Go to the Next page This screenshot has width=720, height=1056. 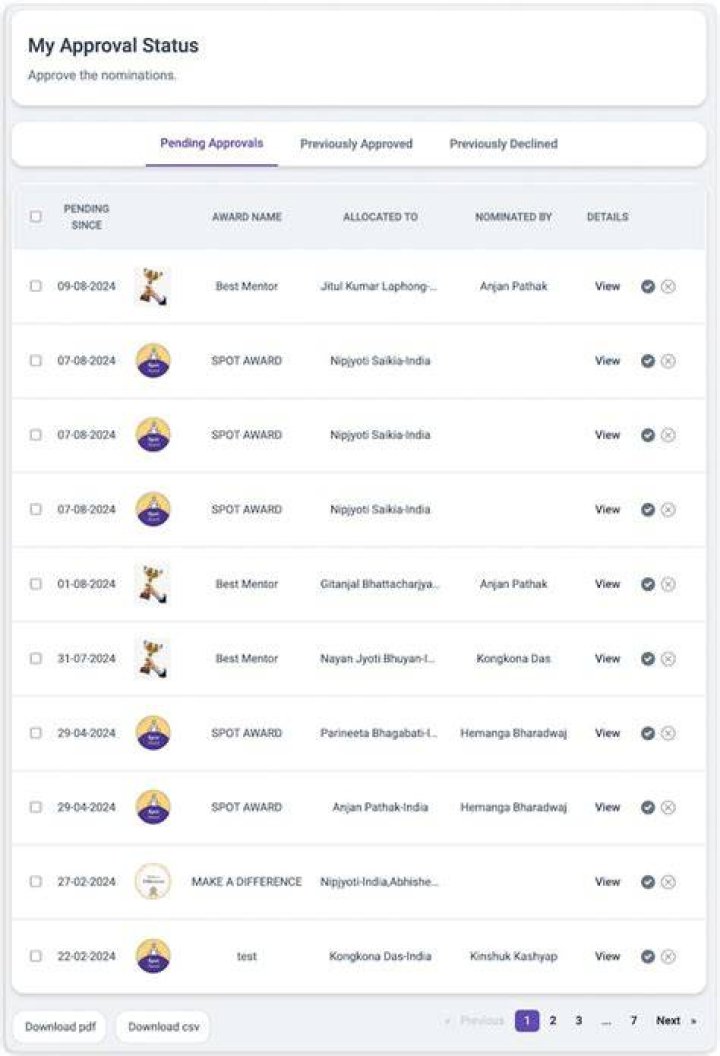[x=676, y=1020]
